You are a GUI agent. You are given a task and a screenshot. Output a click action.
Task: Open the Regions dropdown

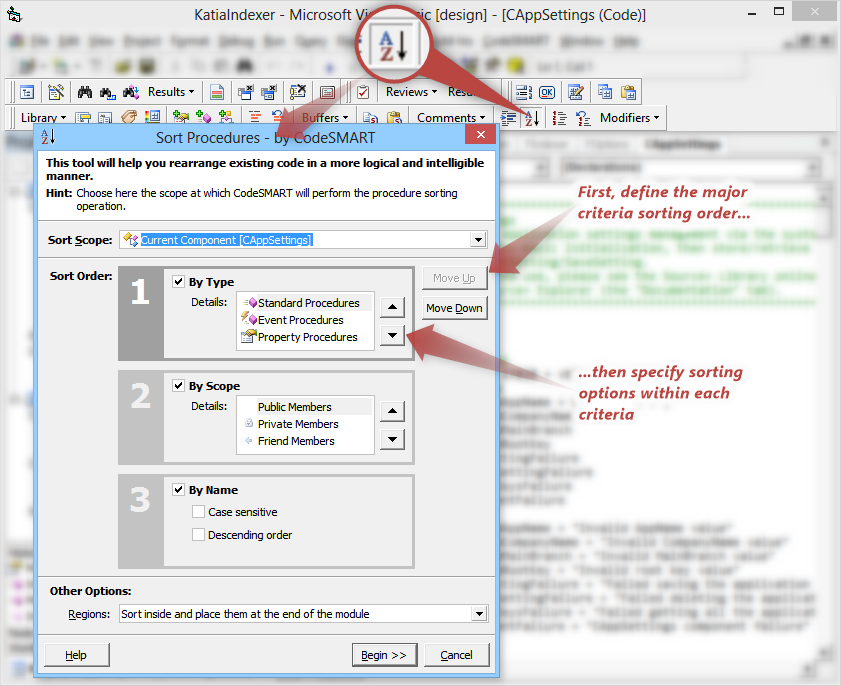(479, 614)
